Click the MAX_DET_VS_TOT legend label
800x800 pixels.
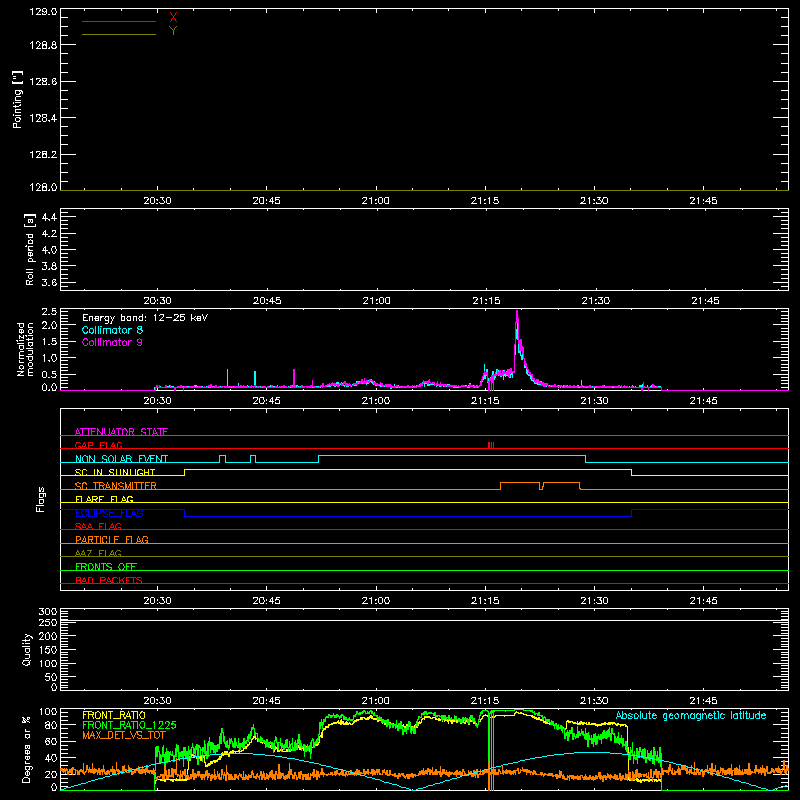point(124,735)
